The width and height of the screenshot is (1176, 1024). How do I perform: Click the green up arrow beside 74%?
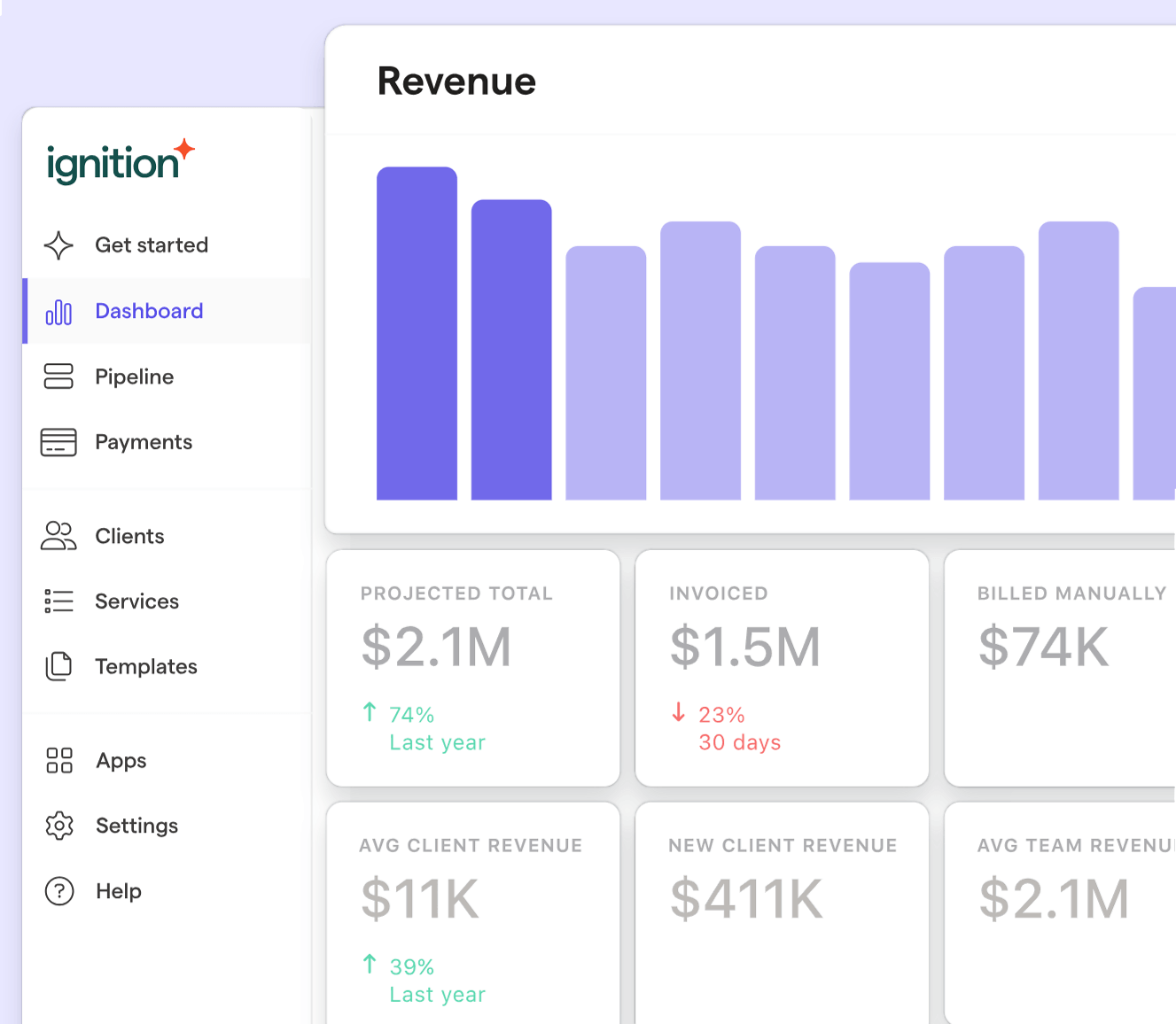tap(370, 712)
